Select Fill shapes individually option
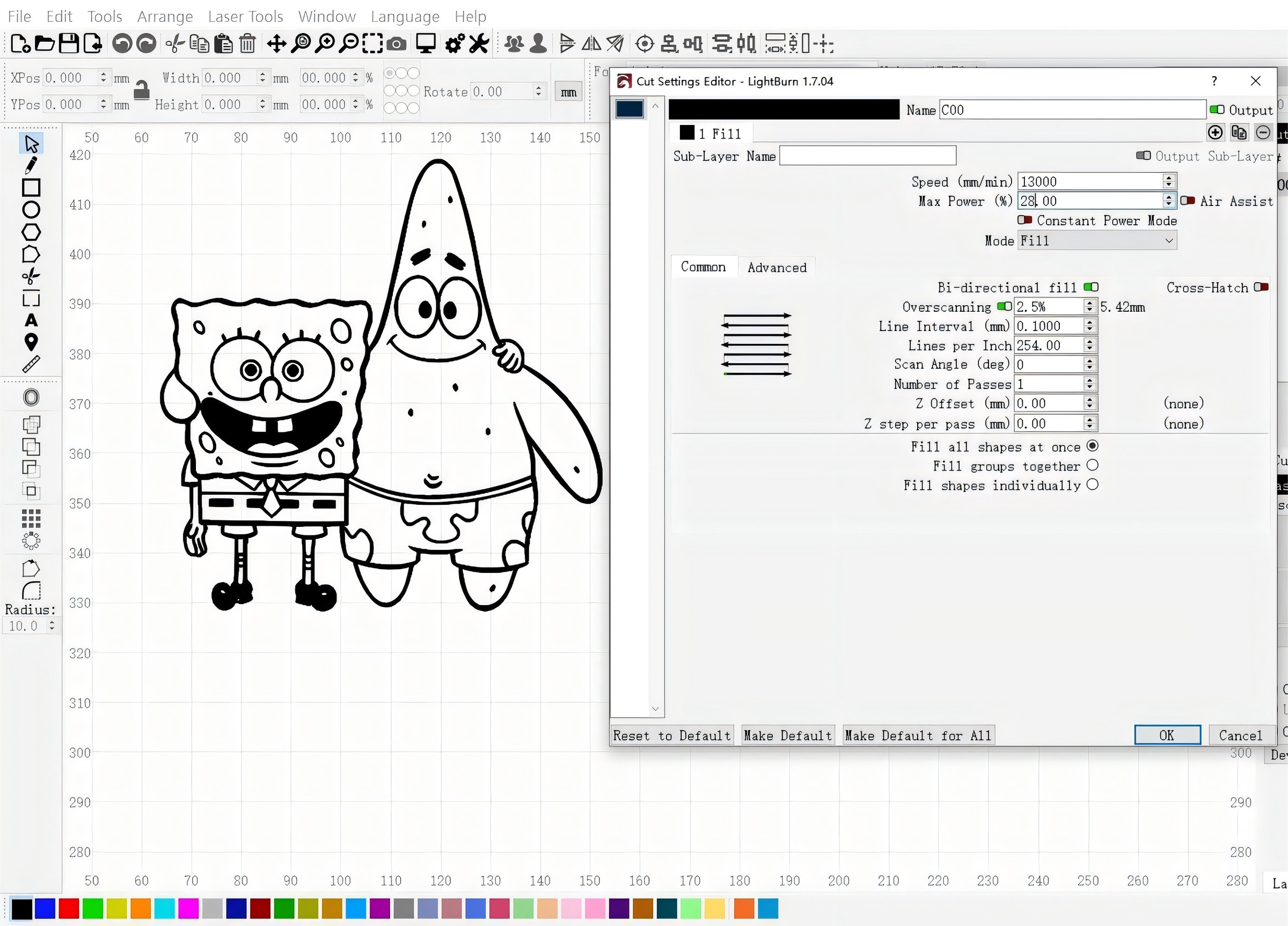1288x926 pixels. click(1092, 484)
